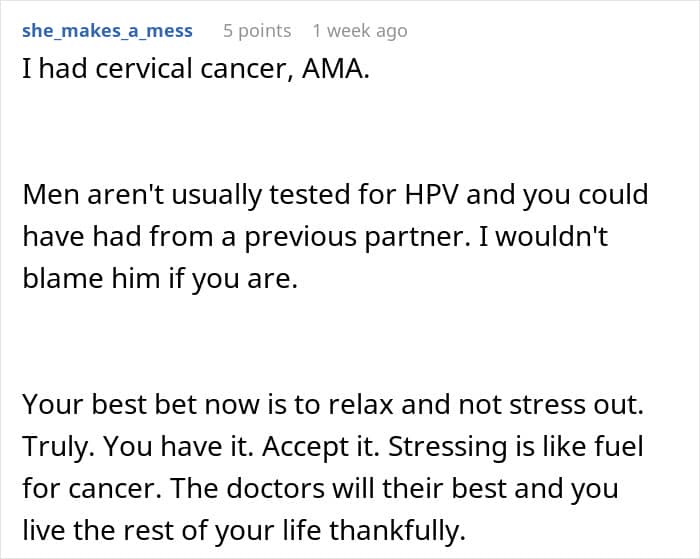The height and width of the screenshot is (559, 700).
Task: Click the word "Stressing" in the comment
Action: 402,447
